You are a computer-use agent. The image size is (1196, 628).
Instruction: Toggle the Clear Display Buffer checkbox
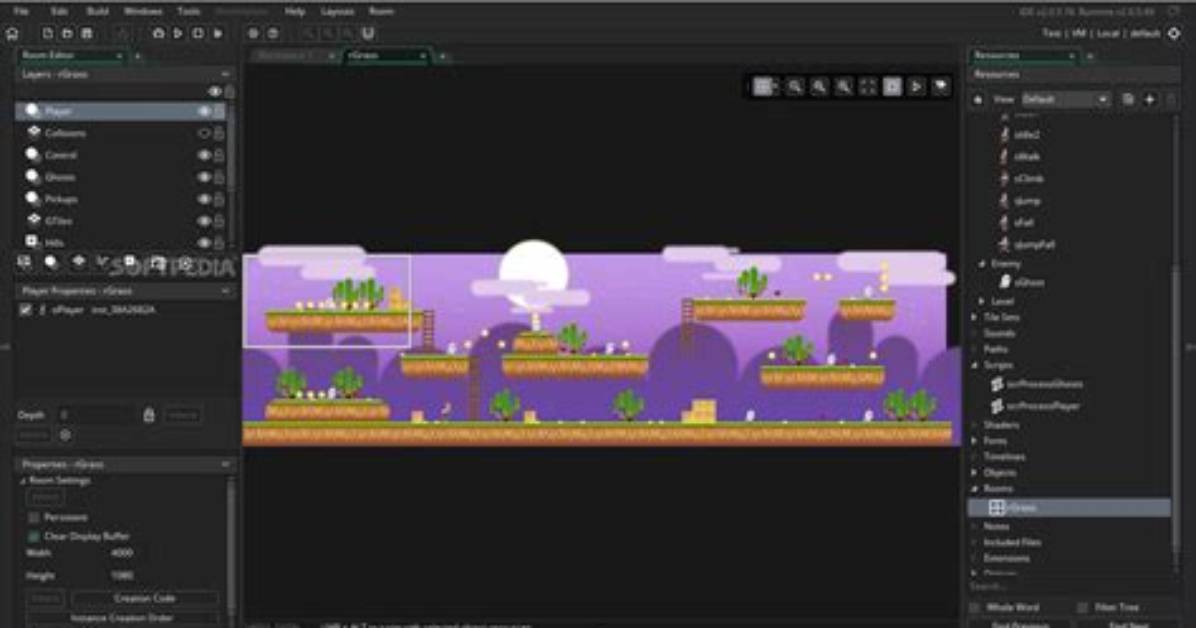pyautogui.click(x=34, y=536)
